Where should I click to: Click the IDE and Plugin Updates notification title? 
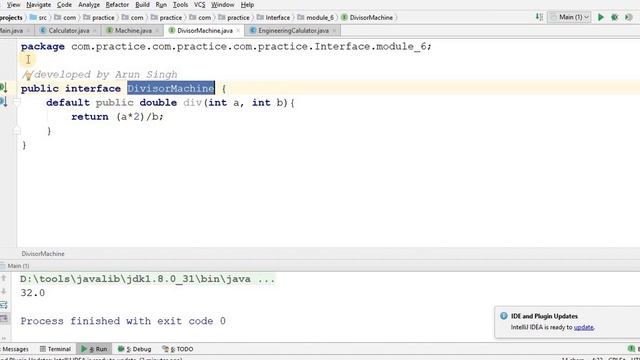click(544, 316)
